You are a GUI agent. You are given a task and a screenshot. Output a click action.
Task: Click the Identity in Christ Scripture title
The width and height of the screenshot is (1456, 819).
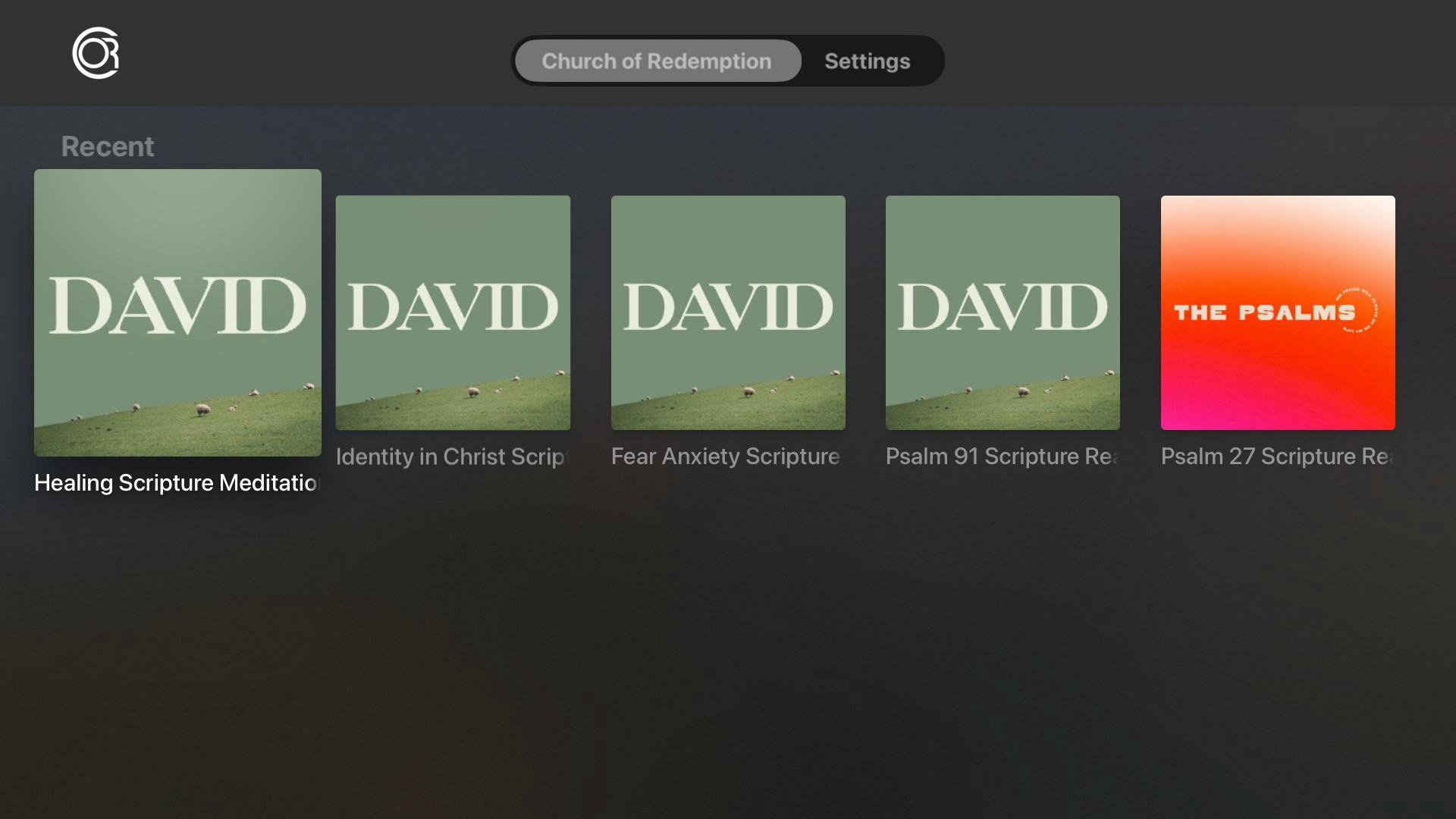(452, 457)
